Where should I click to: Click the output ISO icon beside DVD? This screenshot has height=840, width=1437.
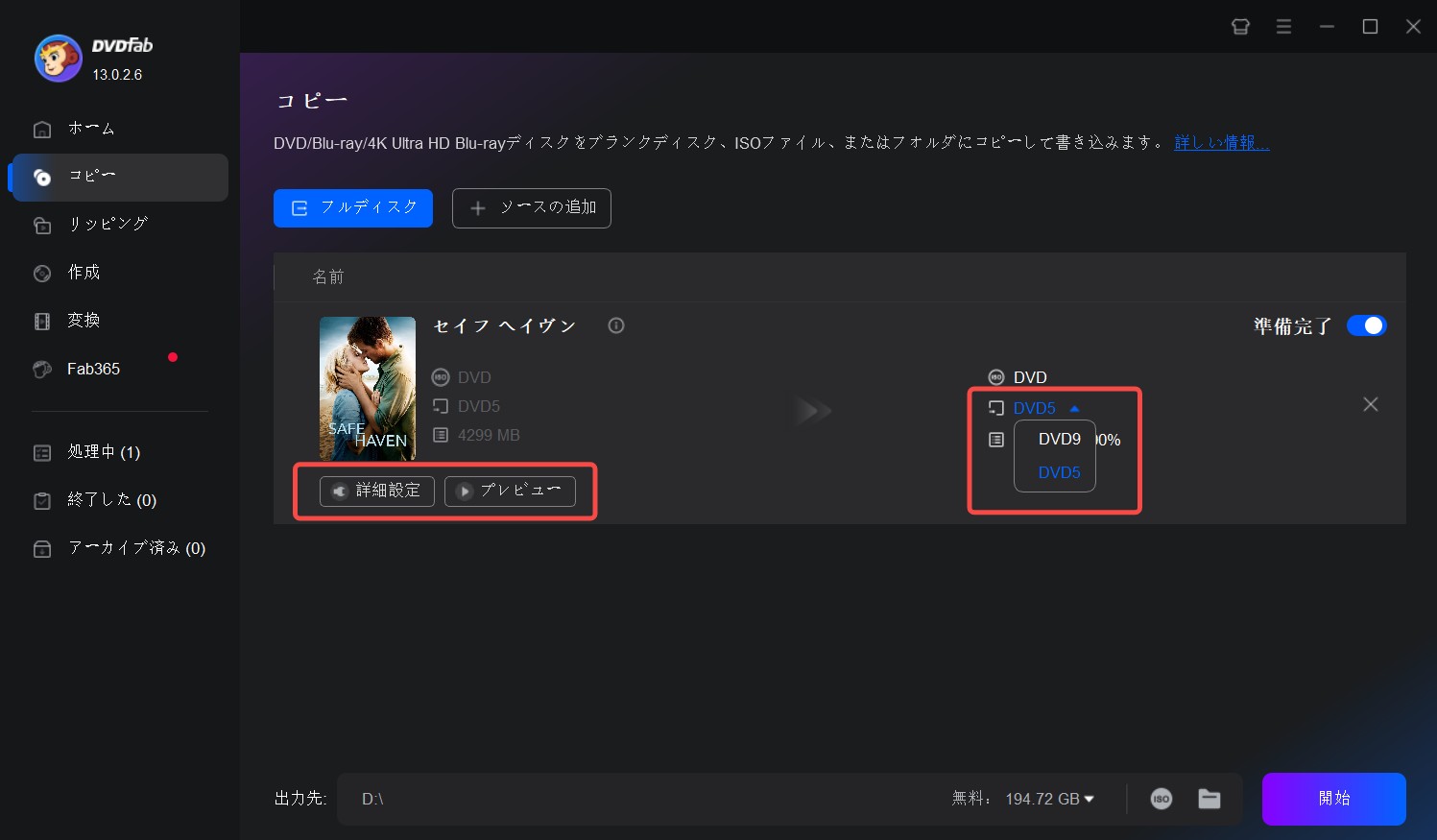click(996, 377)
